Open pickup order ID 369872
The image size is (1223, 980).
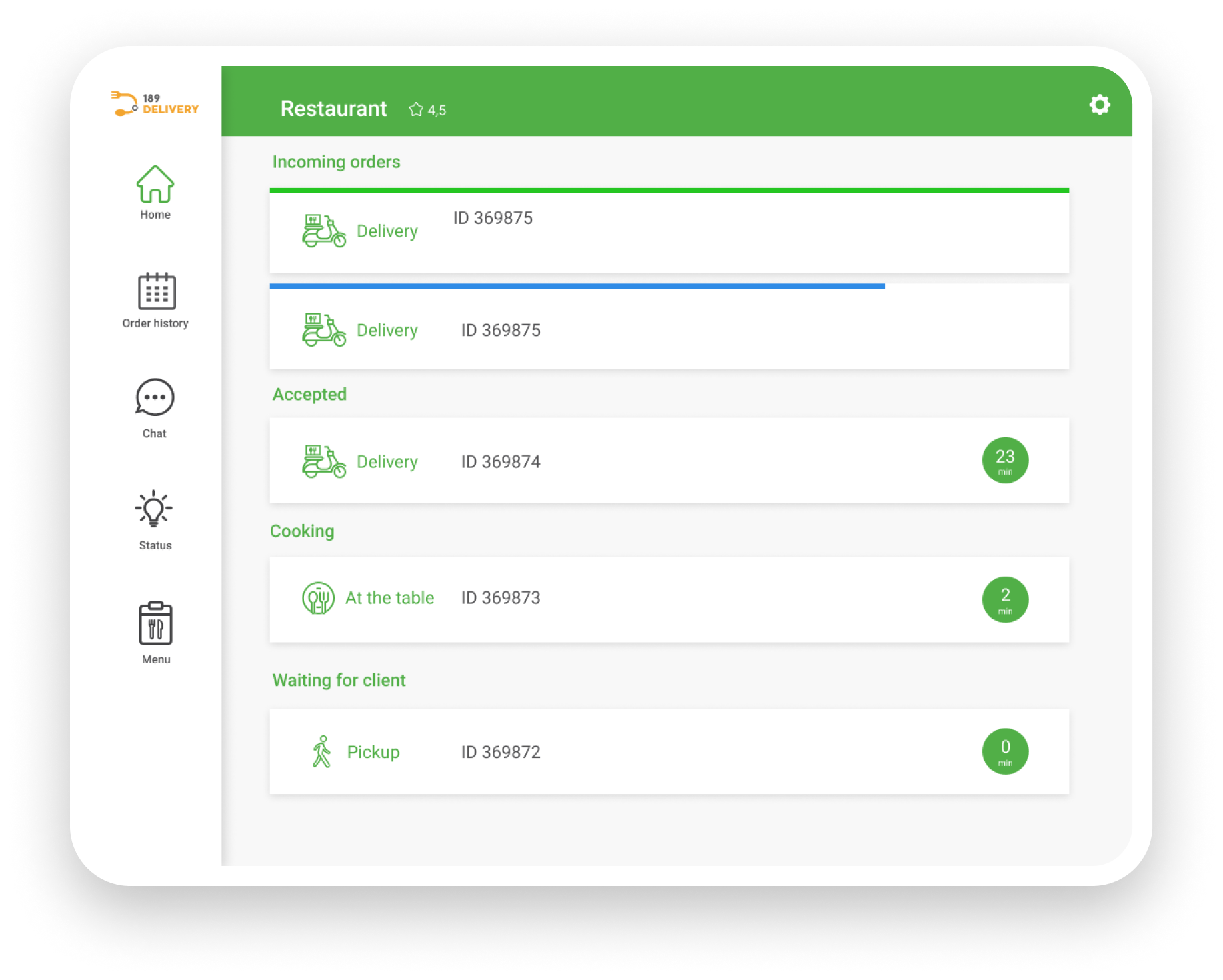[x=669, y=751]
